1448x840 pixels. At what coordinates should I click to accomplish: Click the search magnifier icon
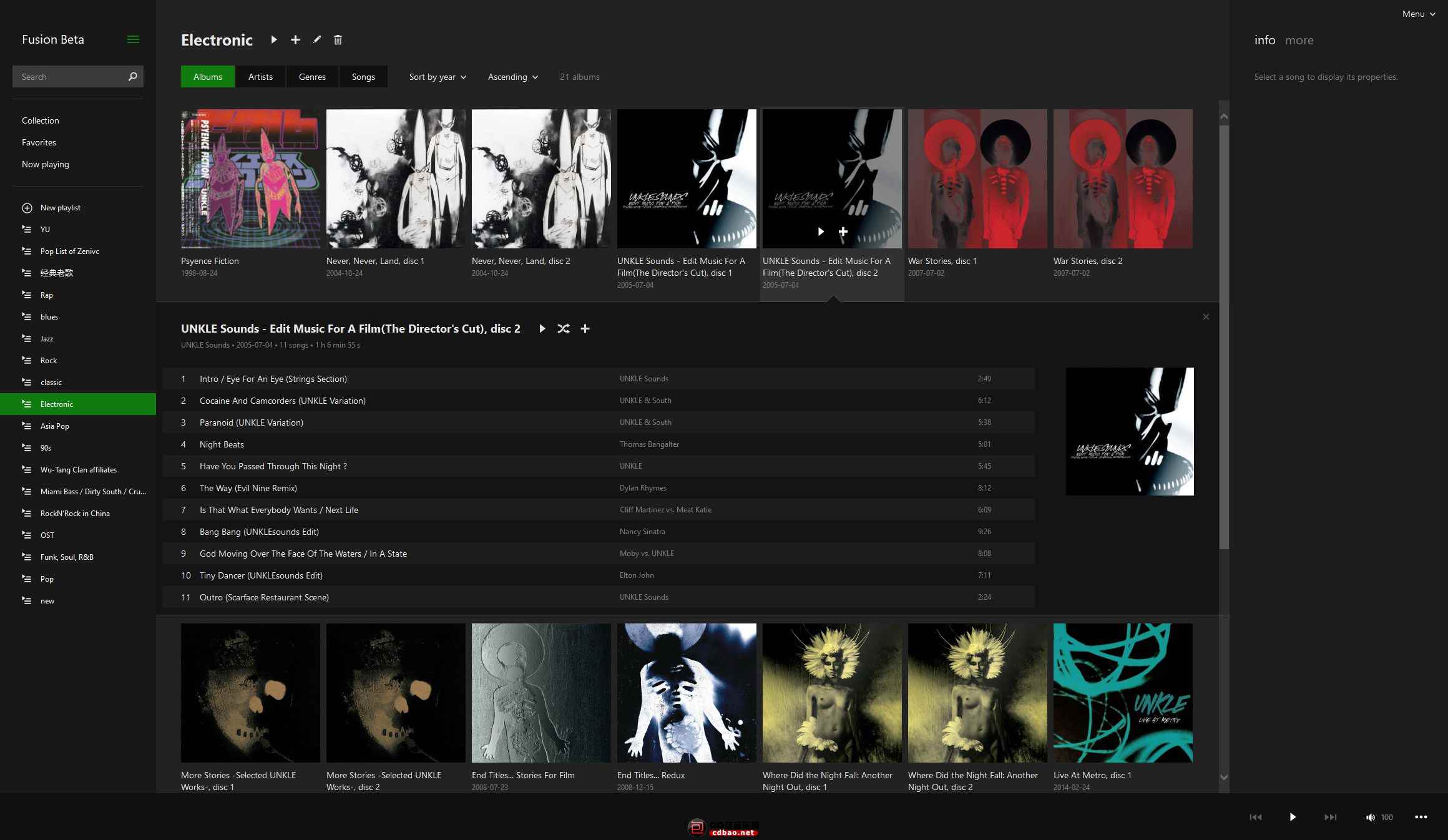point(132,76)
